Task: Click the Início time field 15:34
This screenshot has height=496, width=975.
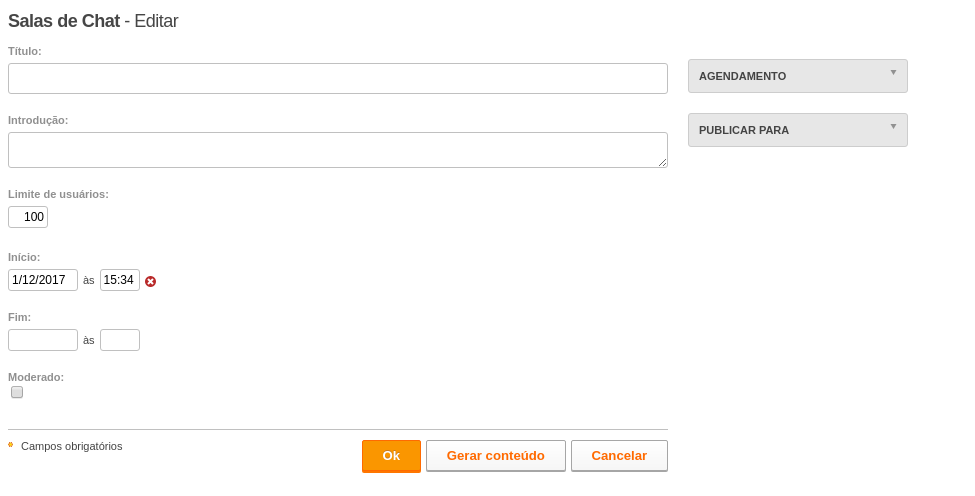Action: click(x=120, y=280)
